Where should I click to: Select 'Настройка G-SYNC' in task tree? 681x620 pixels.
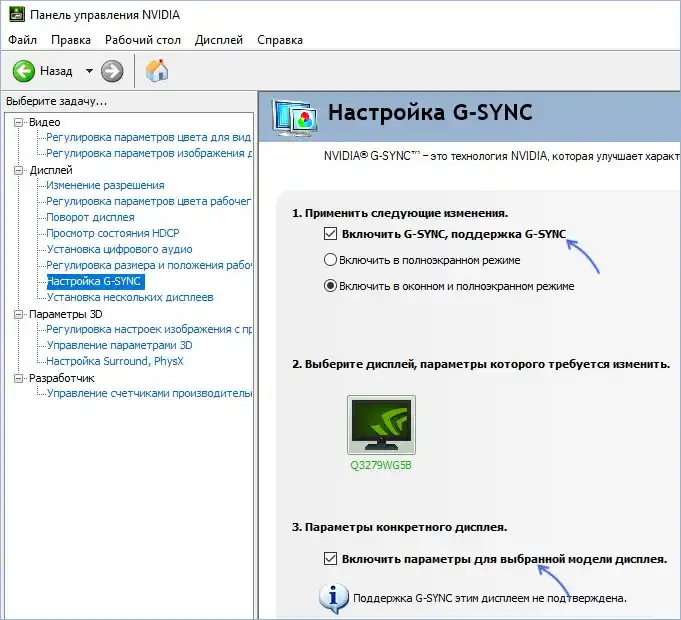(x=95, y=281)
